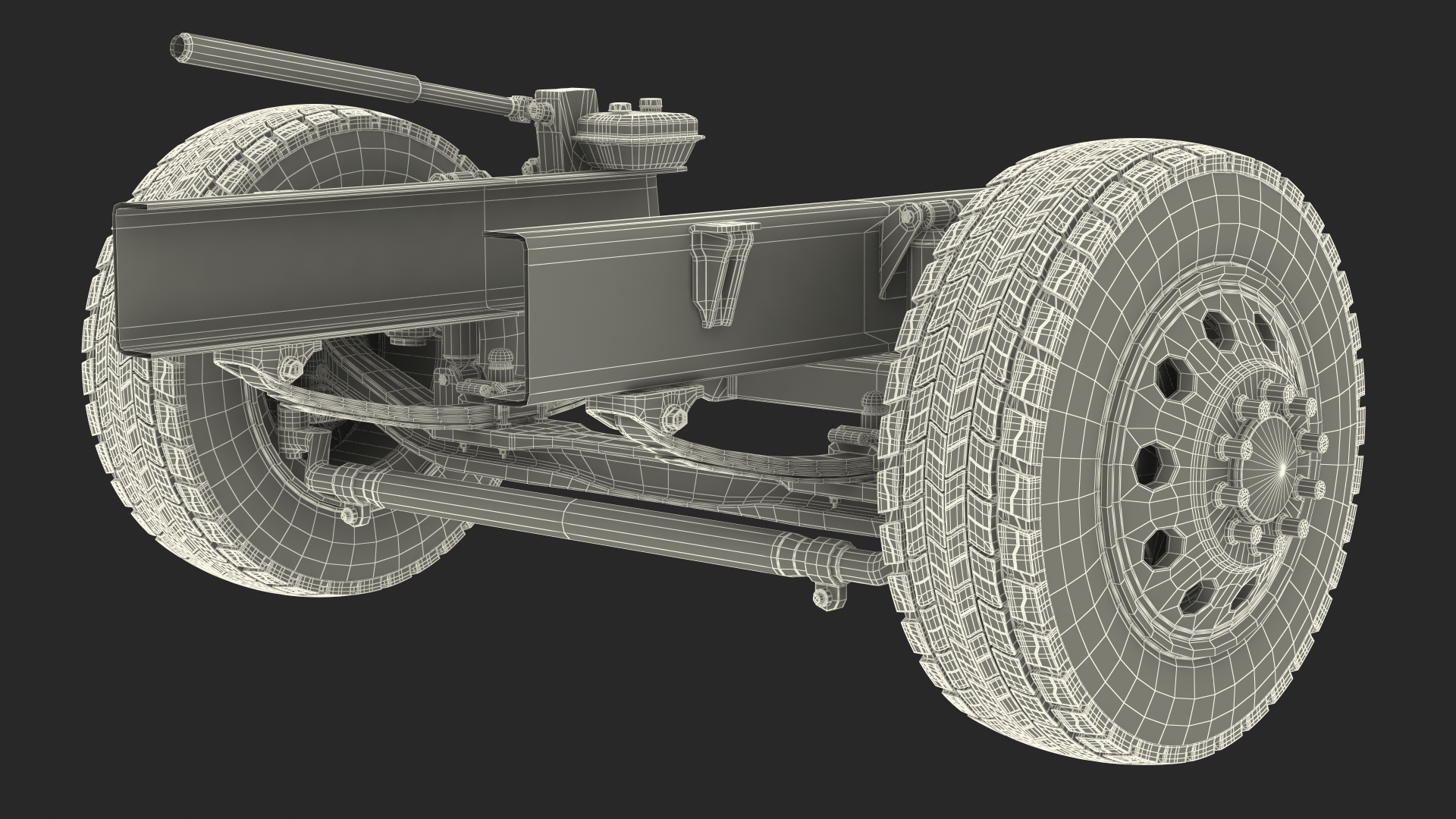Click the open end of the steering shaft tube

click(180, 47)
